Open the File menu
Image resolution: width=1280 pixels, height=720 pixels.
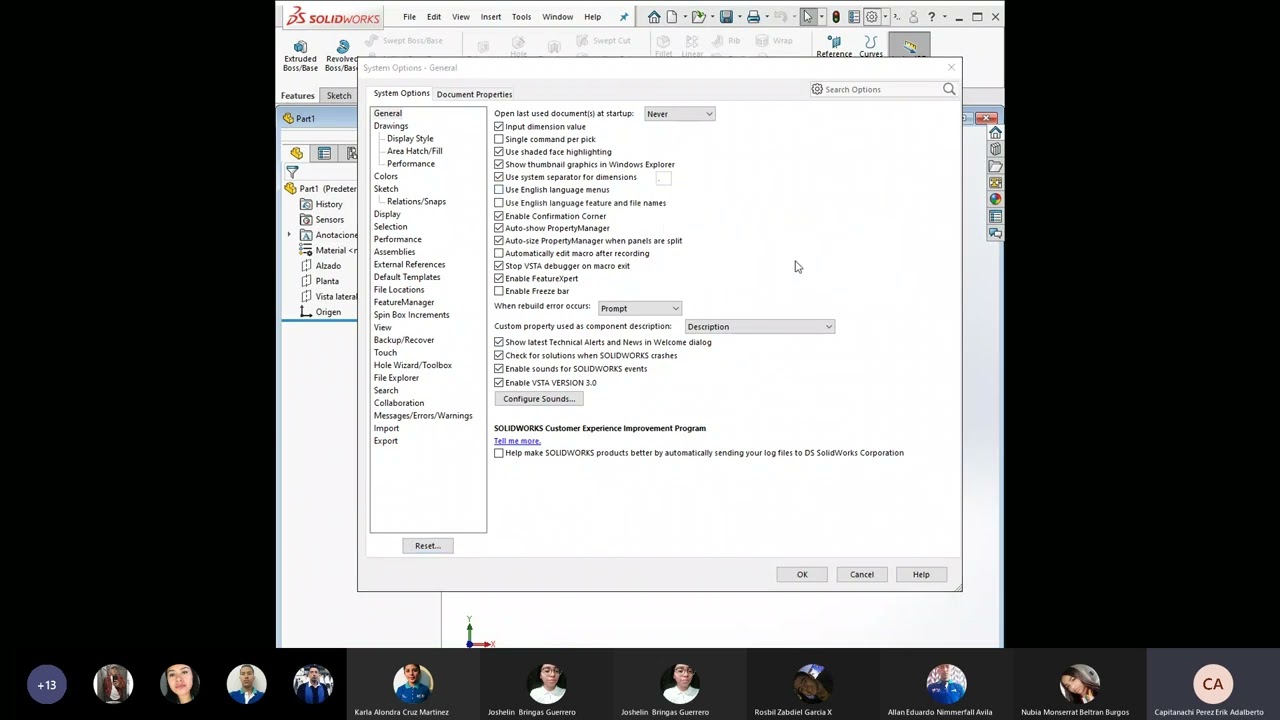coord(409,17)
